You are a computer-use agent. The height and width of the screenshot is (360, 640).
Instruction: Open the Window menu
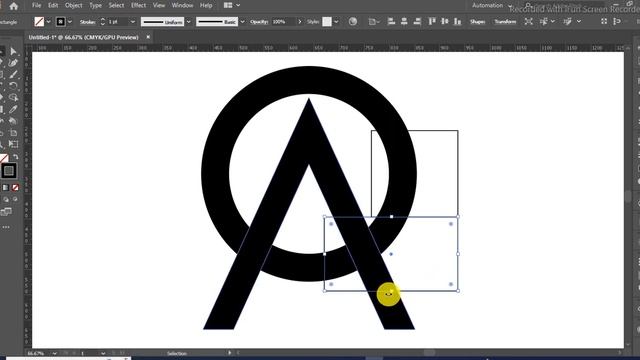coord(182,5)
